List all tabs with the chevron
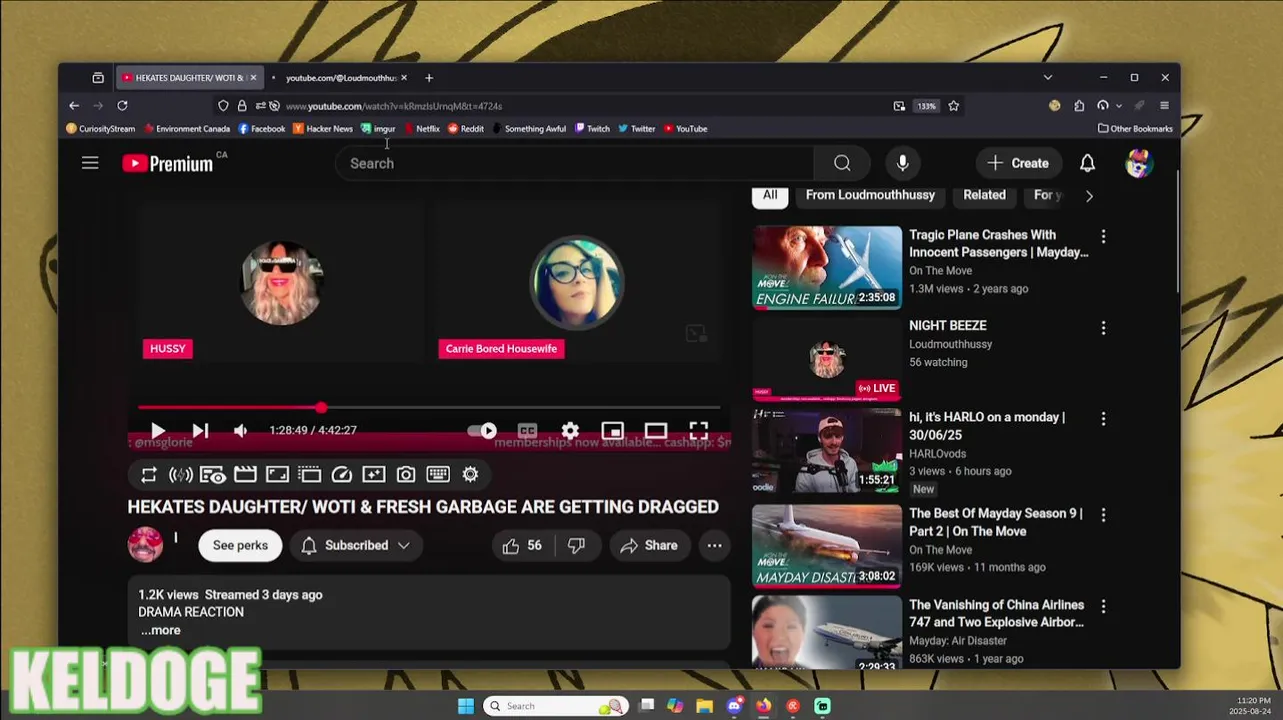This screenshot has width=1283, height=720. (x=1048, y=78)
